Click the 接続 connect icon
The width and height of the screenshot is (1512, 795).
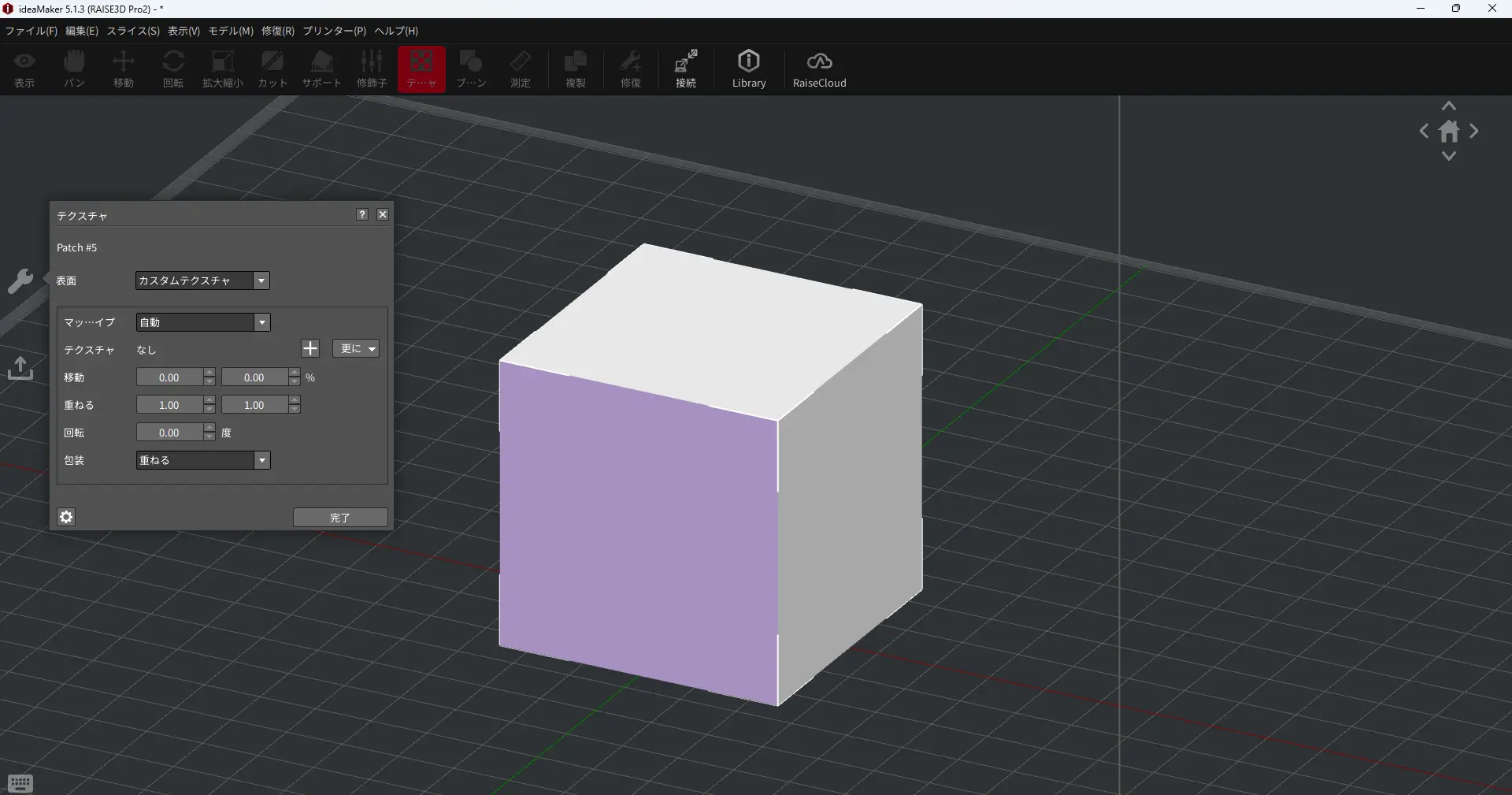click(685, 69)
